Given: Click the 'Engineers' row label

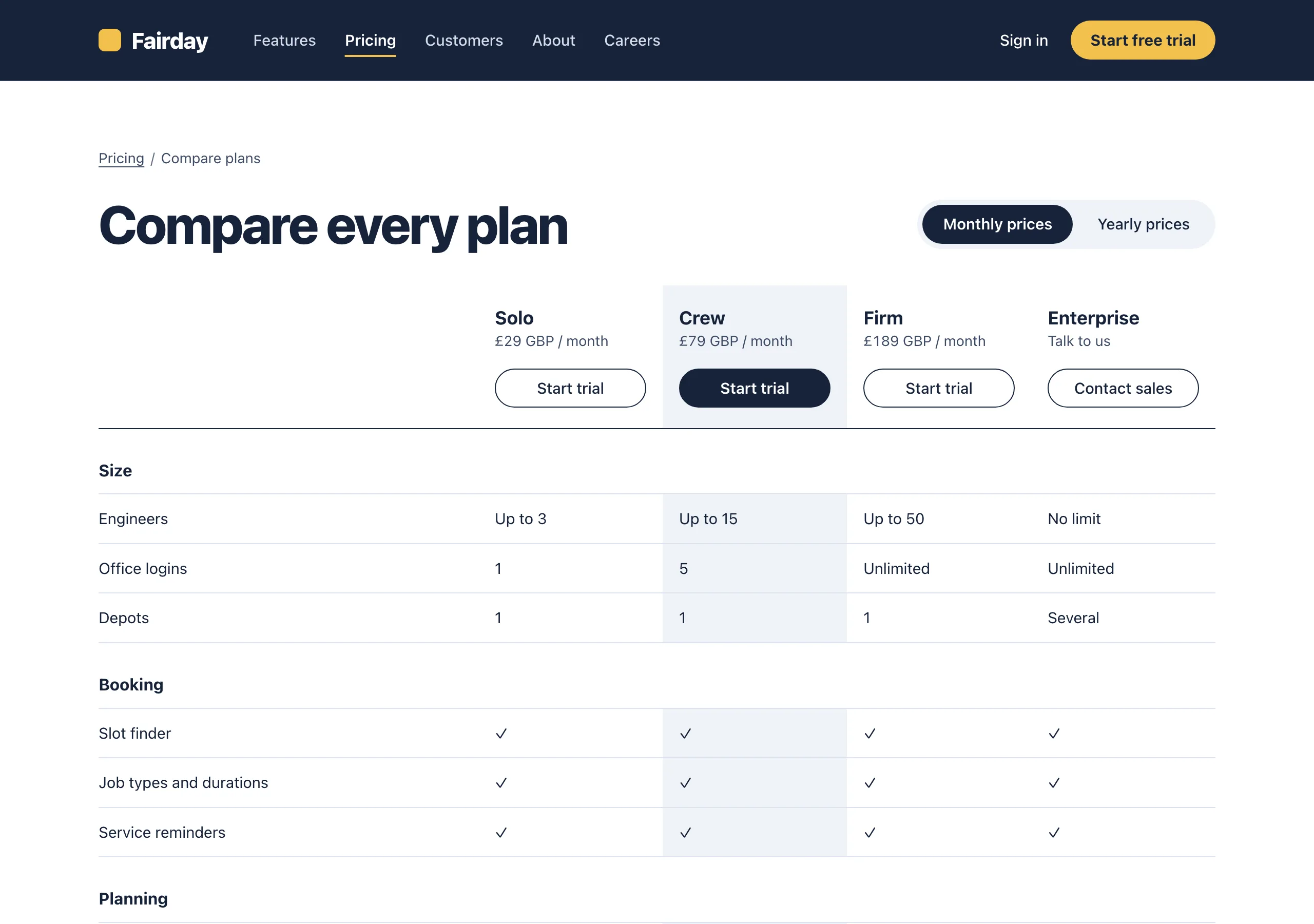Looking at the screenshot, I should point(133,518).
